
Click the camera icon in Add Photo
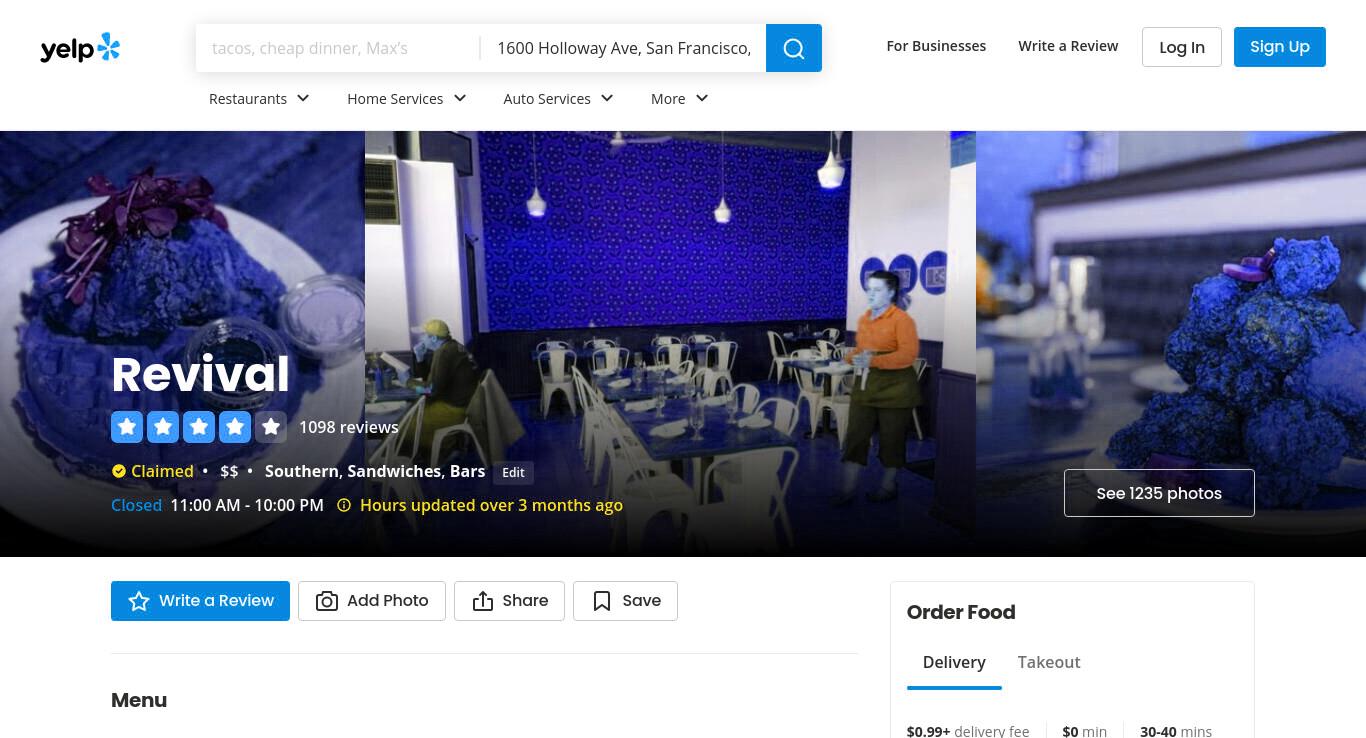[327, 601]
